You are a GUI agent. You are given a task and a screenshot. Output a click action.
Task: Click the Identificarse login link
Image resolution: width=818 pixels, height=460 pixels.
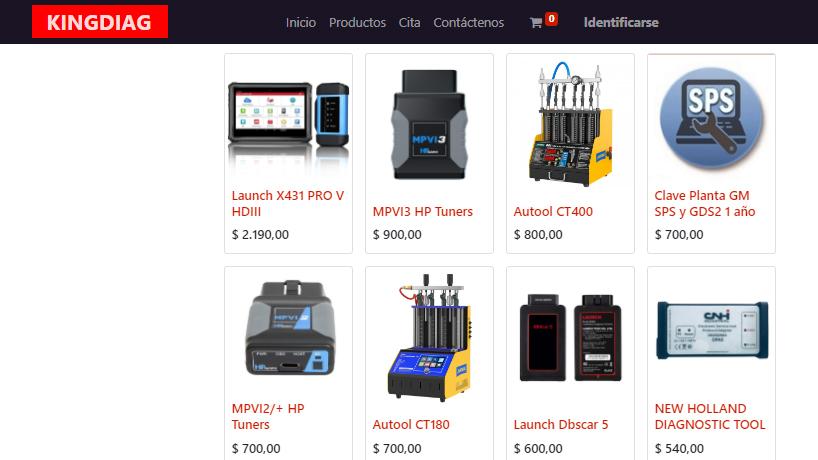tap(621, 22)
